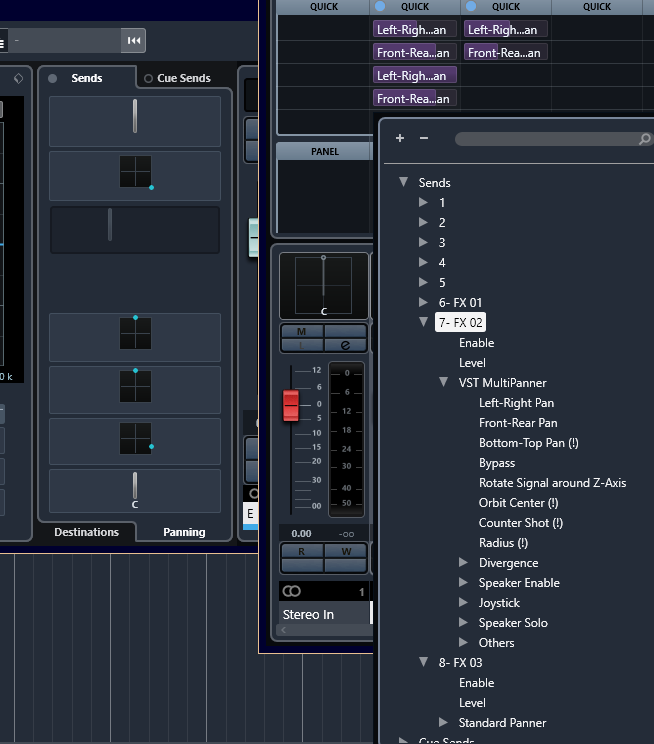Click the search magnifier icon
This screenshot has height=744, width=654.
645,139
